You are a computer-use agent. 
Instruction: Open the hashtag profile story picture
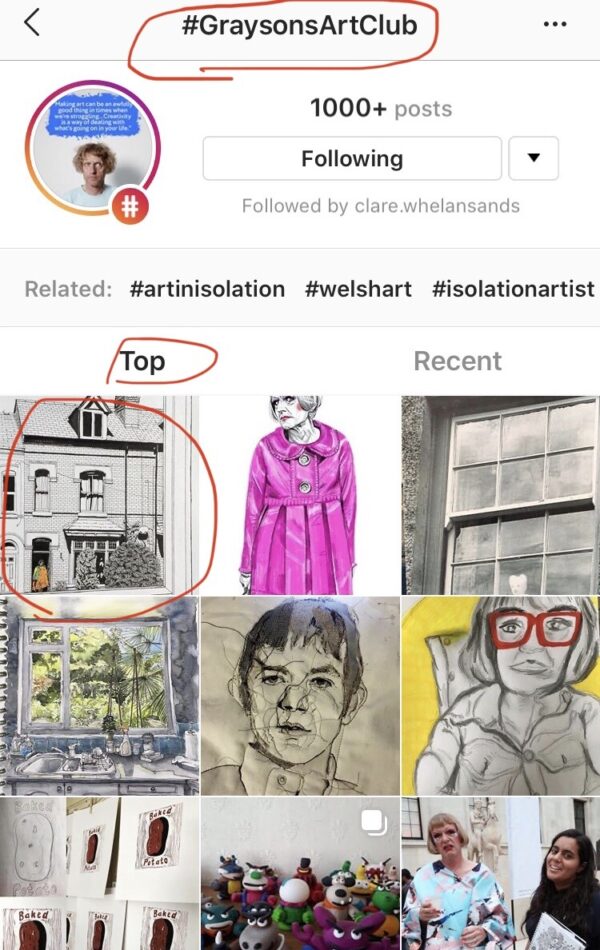point(92,148)
